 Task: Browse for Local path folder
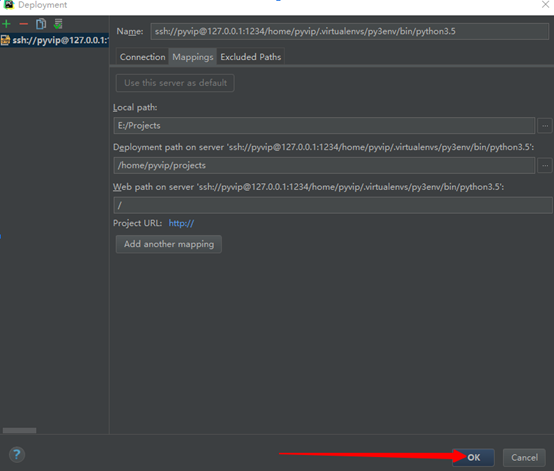(x=545, y=126)
